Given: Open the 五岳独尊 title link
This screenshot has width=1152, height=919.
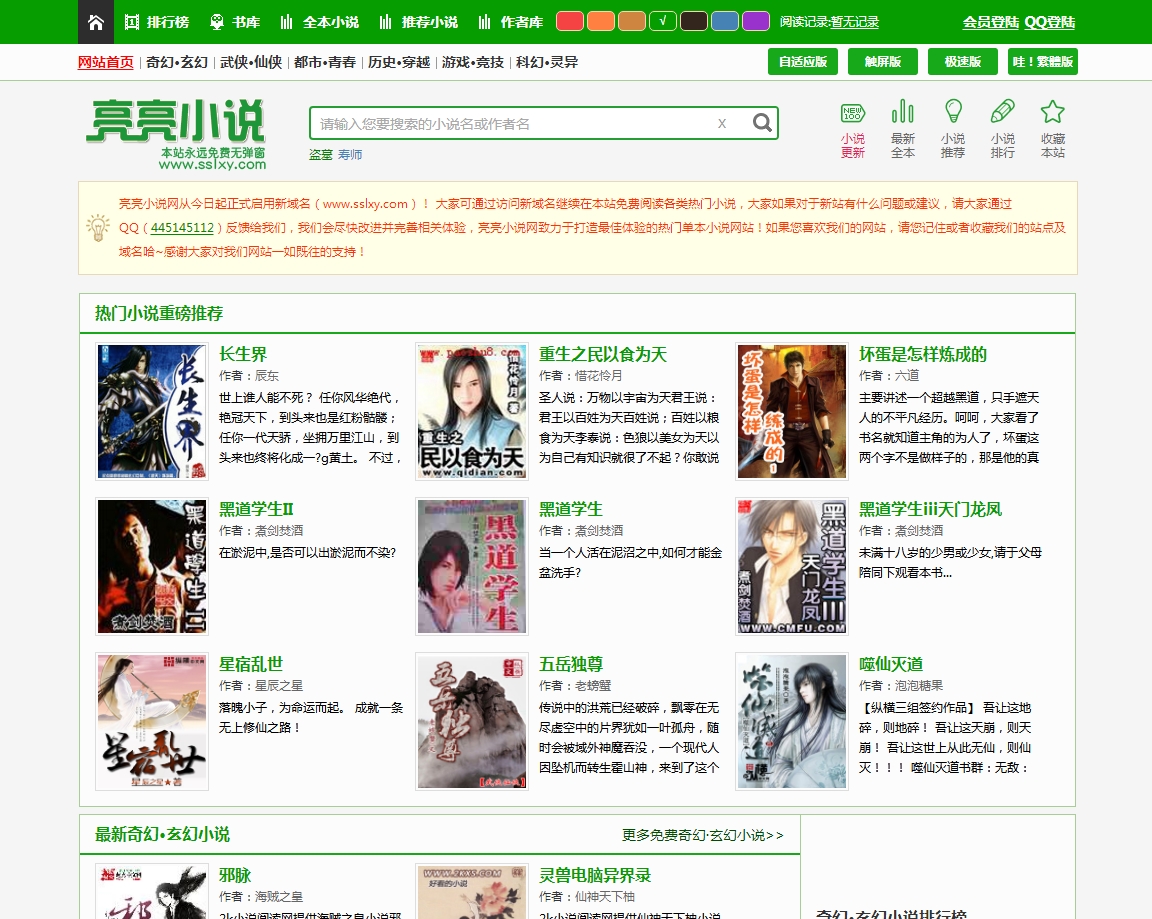Looking at the screenshot, I should click(571, 664).
